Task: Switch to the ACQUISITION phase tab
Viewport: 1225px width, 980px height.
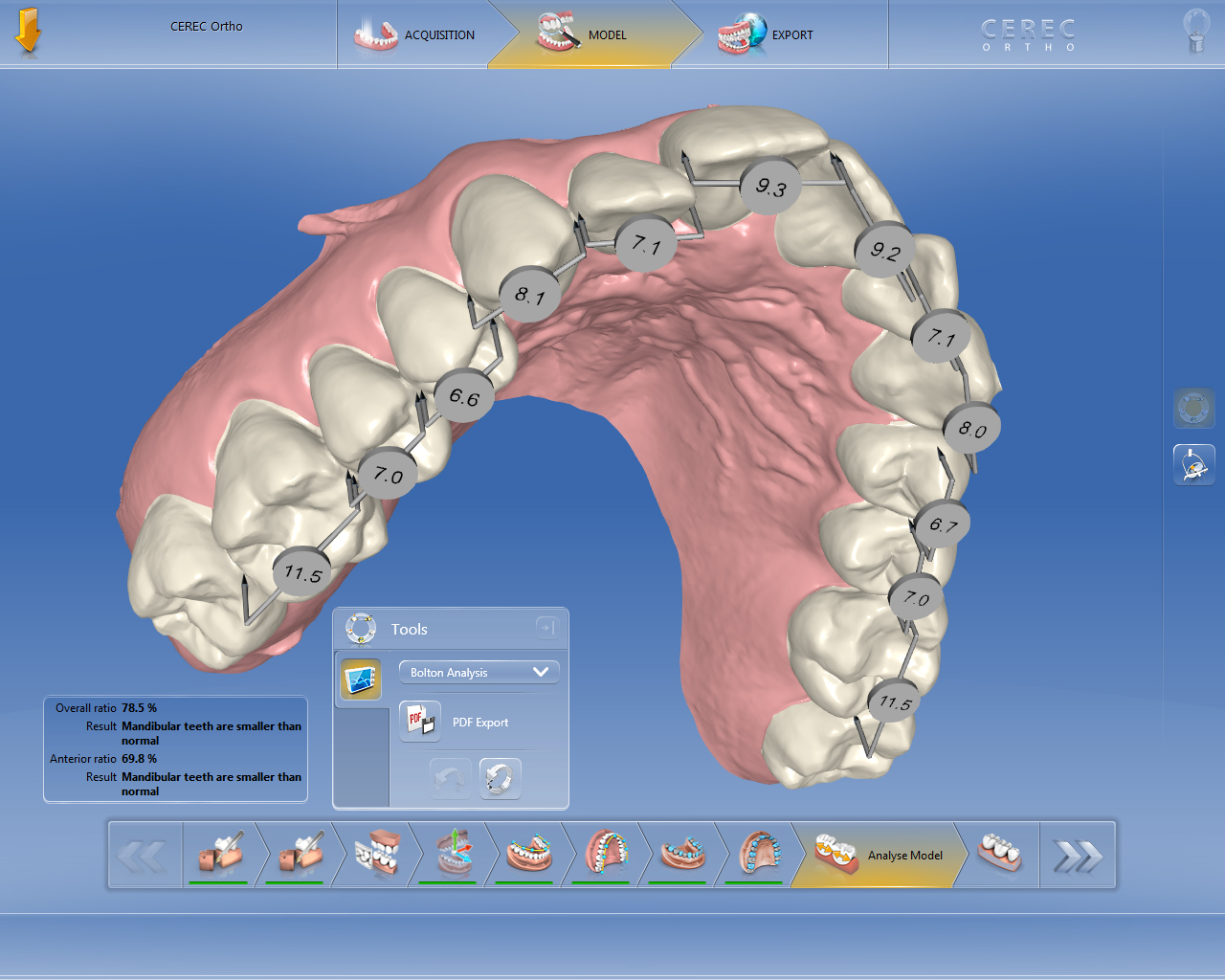Action: tap(415, 35)
